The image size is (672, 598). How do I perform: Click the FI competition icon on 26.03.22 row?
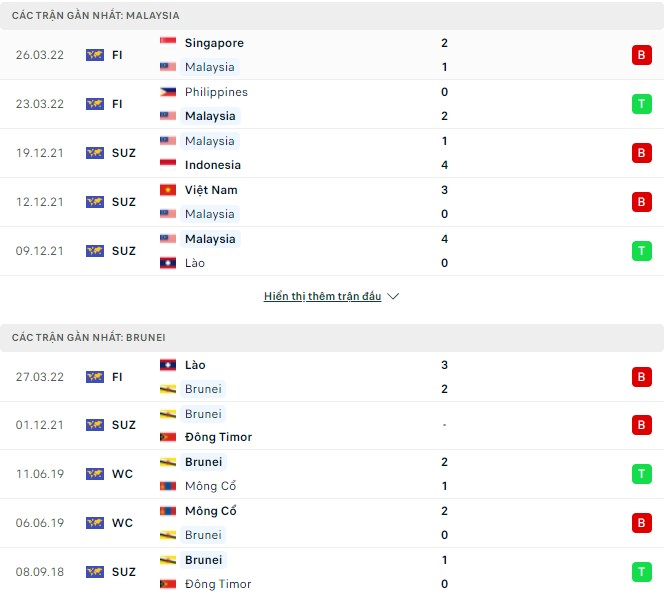95,55
